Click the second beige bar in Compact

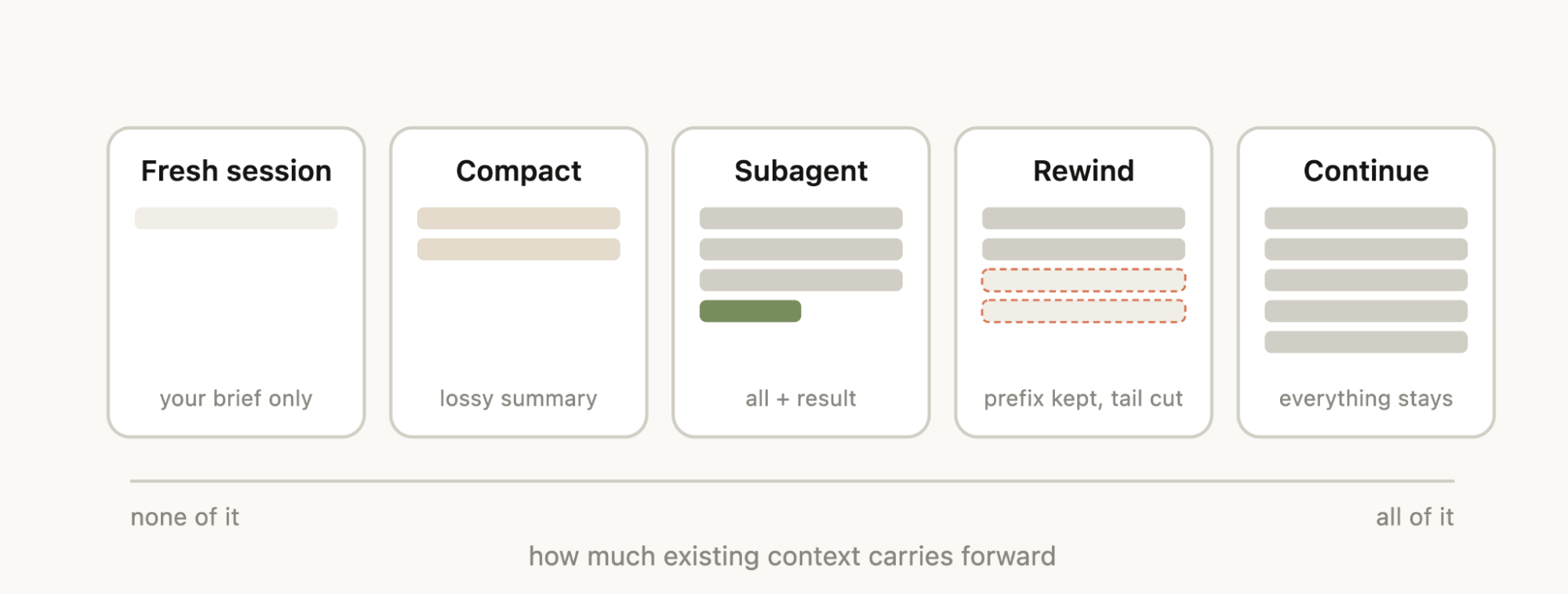point(518,250)
